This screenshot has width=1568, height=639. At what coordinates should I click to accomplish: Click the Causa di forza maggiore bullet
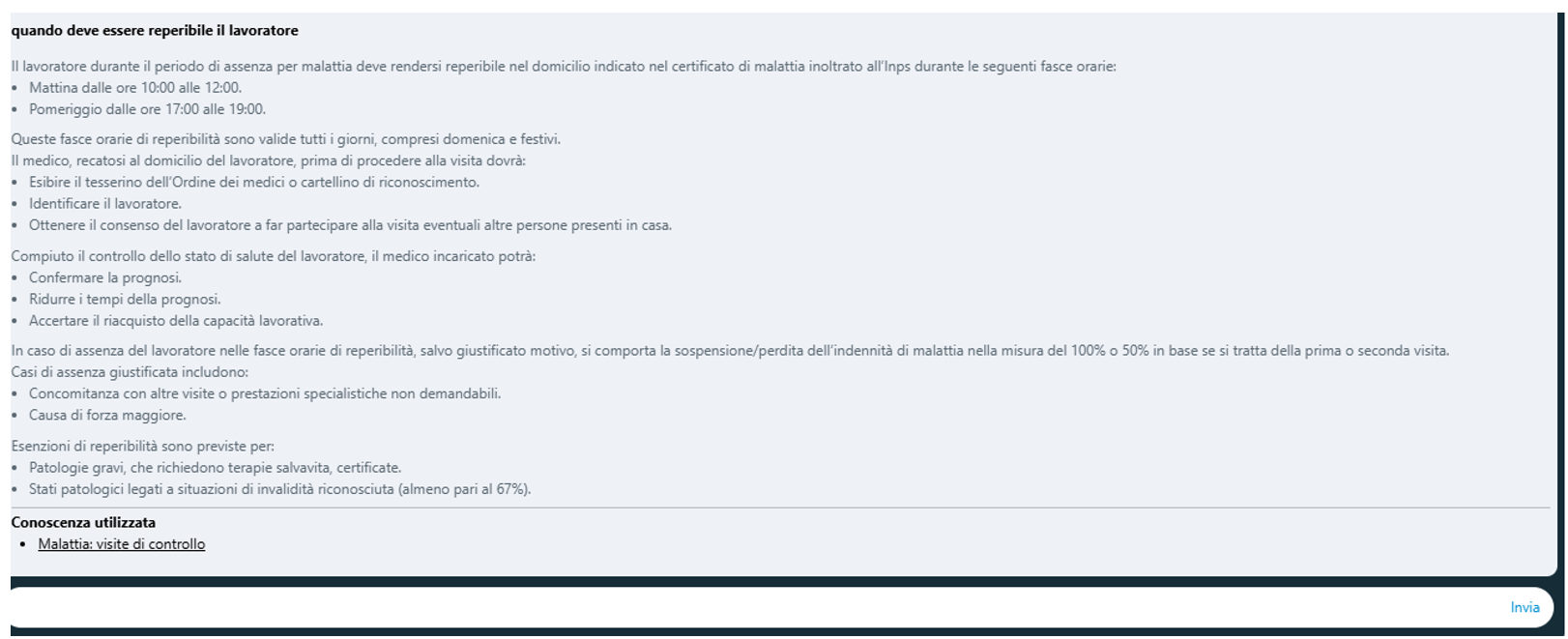[107, 416]
